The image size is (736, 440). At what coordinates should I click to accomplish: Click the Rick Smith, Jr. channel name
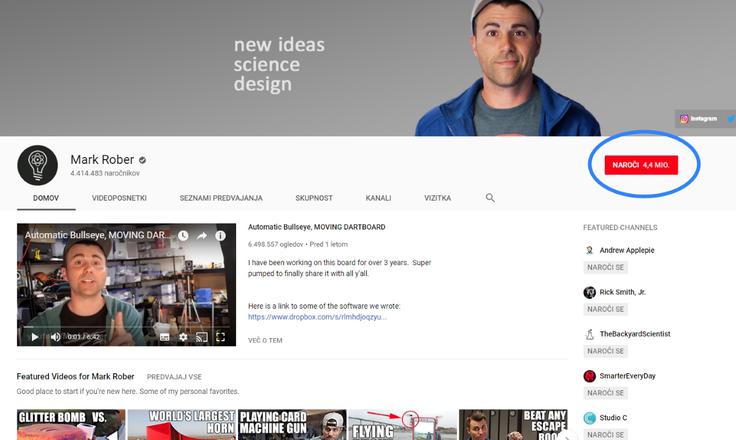pyautogui.click(x=622, y=292)
